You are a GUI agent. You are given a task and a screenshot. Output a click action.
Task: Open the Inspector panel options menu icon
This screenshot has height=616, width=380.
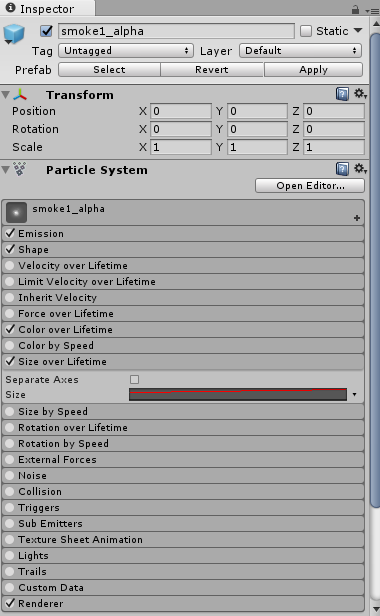point(372,11)
